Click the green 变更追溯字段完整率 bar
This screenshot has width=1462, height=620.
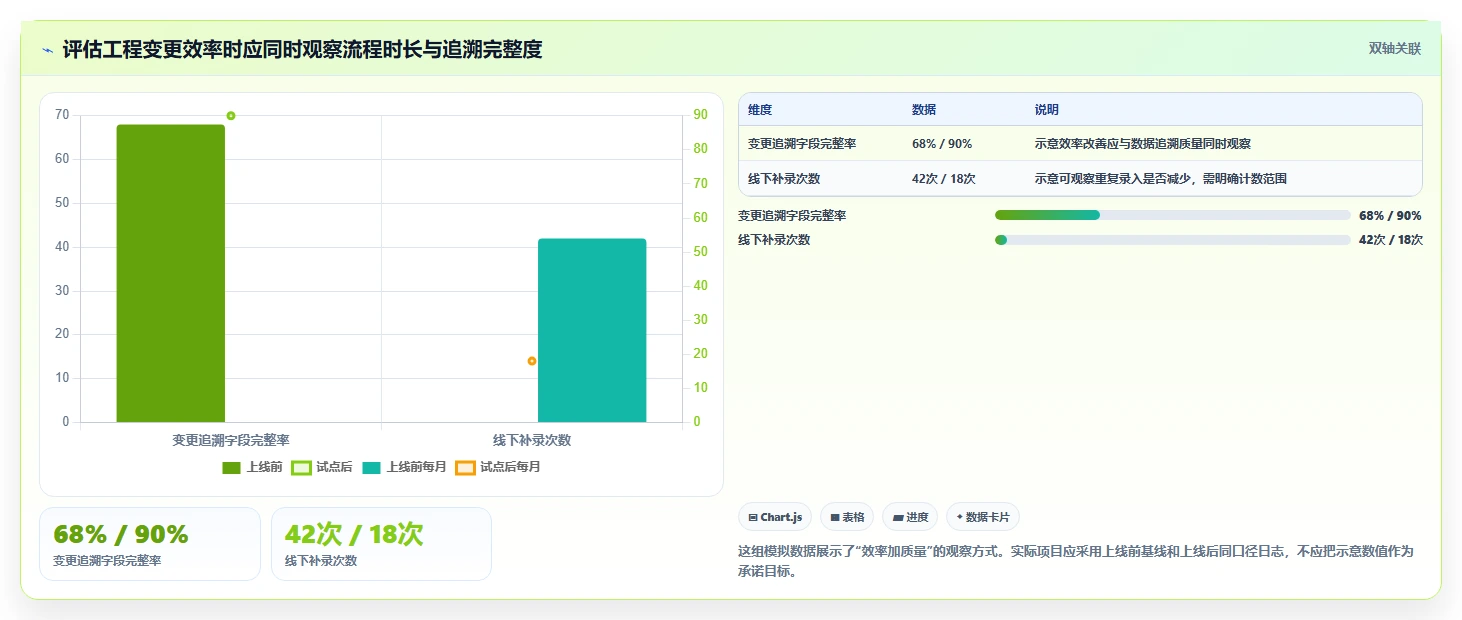coord(171,273)
